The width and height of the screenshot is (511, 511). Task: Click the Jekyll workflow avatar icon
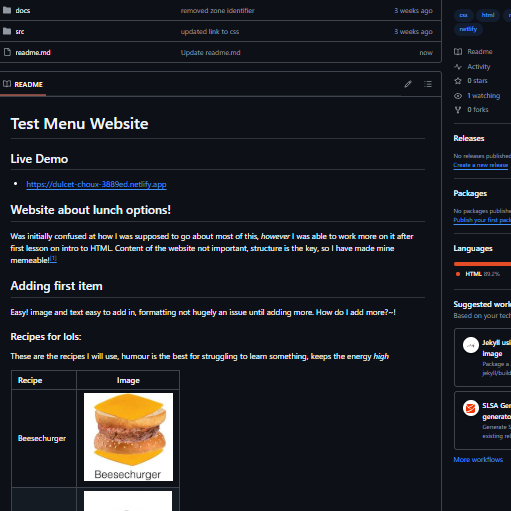[x=471, y=345]
